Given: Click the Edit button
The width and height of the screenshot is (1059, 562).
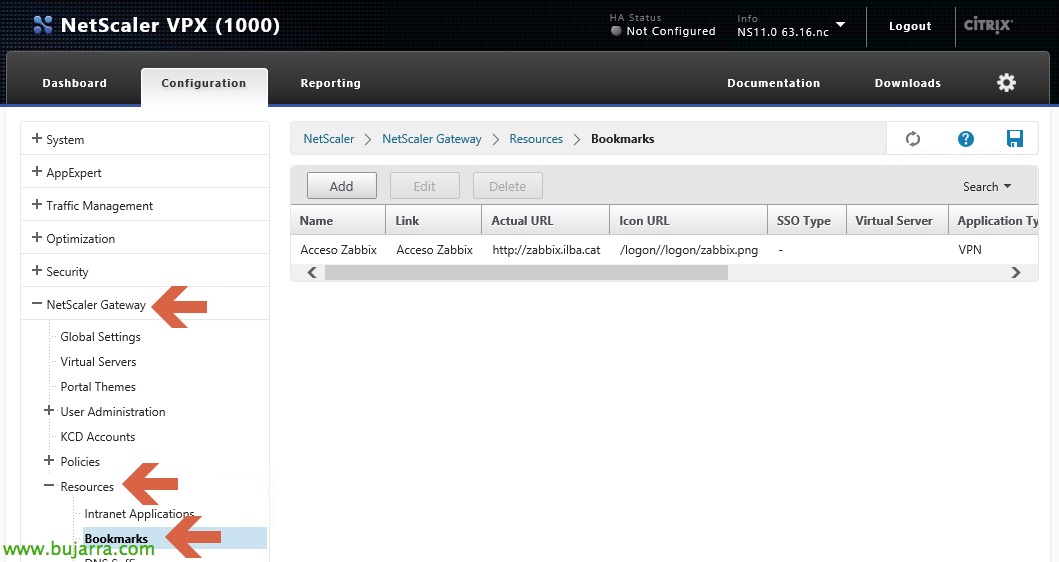Looking at the screenshot, I should click(425, 186).
